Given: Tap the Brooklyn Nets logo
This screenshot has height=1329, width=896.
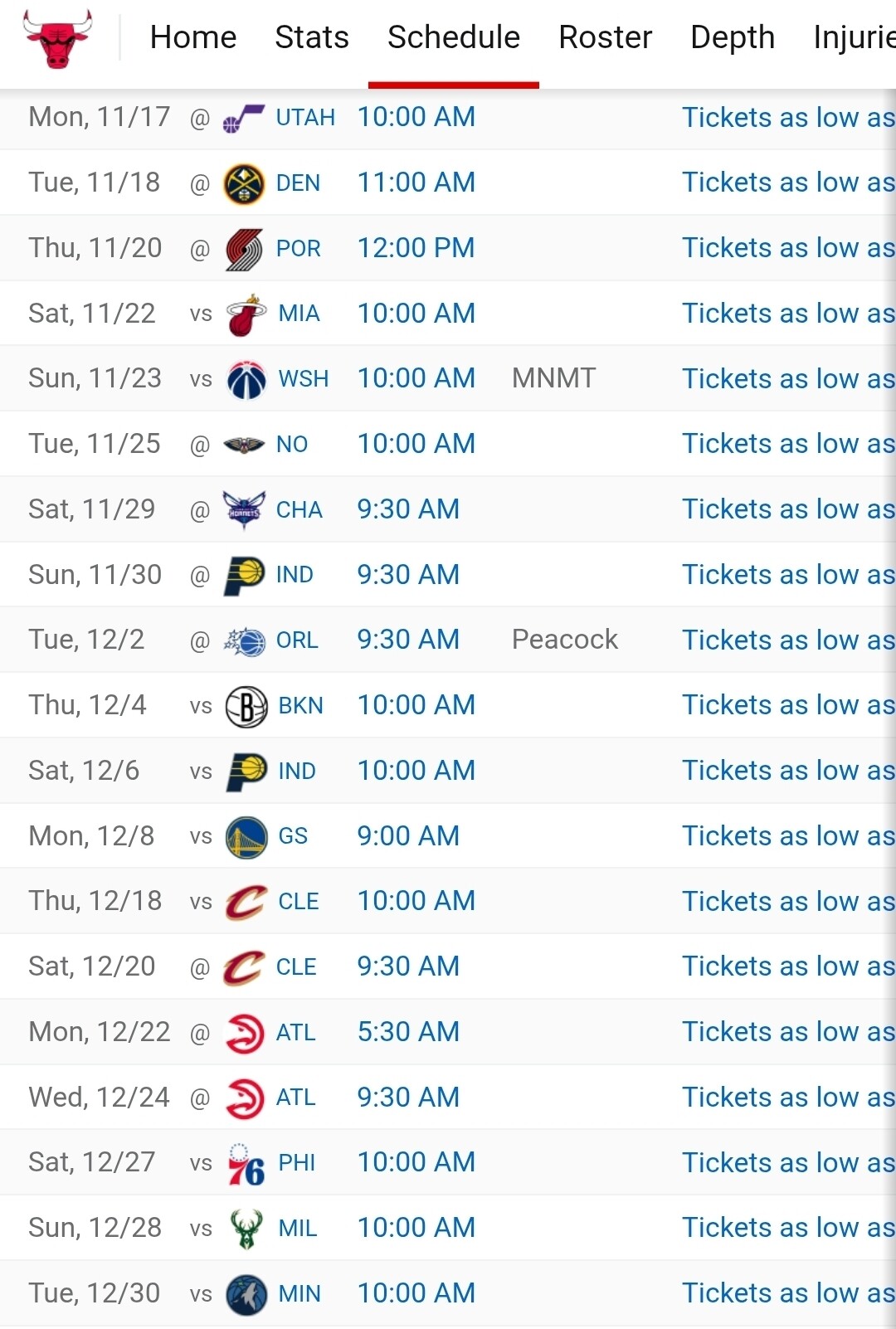Looking at the screenshot, I should click(246, 706).
